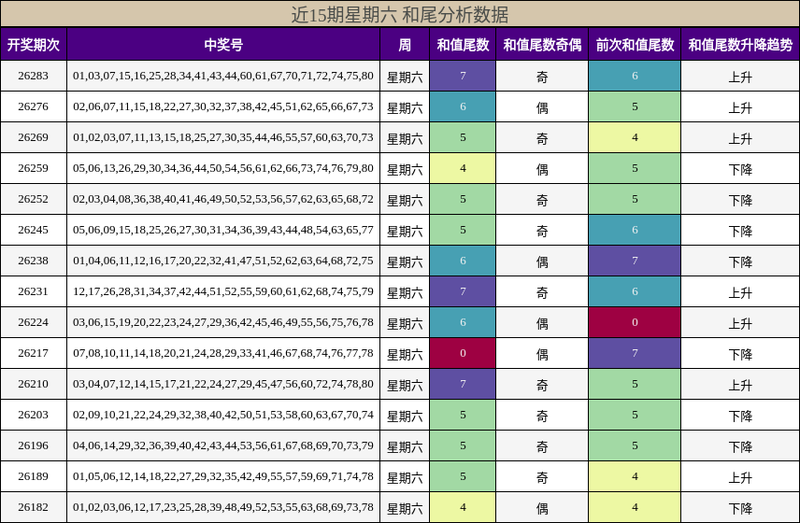
Task: Select draw period 26182
Action: (33, 507)
